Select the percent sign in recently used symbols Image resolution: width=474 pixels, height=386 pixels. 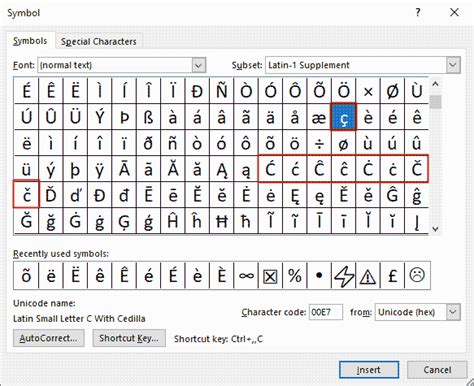(295, 276)
